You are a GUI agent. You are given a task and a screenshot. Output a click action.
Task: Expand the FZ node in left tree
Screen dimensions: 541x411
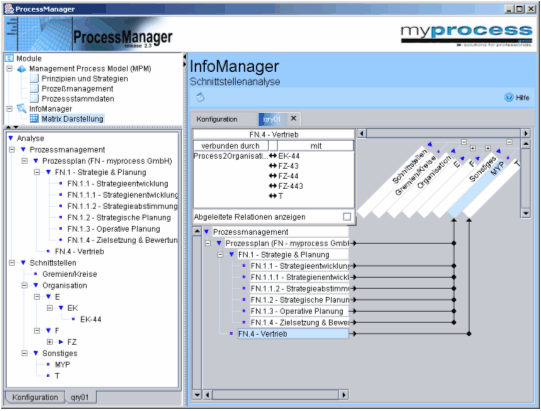tap(50, 342)
